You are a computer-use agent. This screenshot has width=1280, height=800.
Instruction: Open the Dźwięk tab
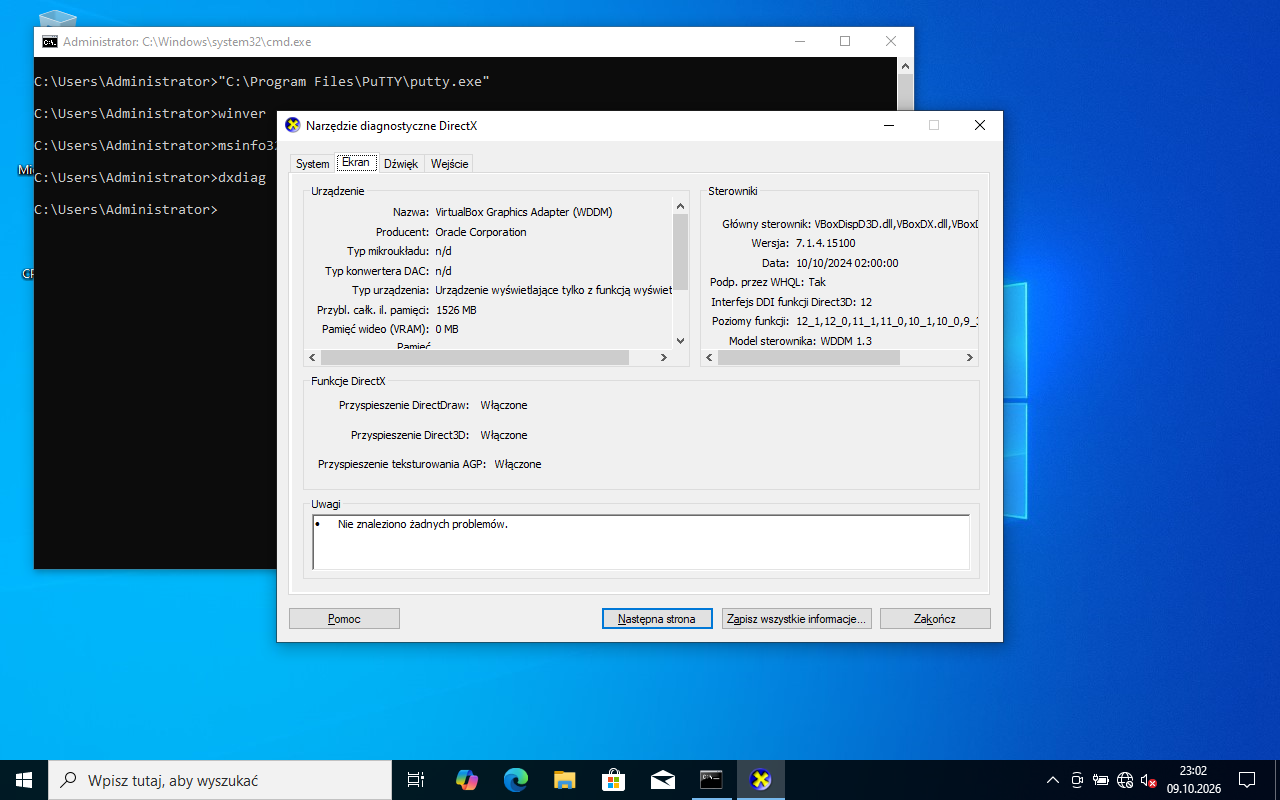[x=401, y=164]
